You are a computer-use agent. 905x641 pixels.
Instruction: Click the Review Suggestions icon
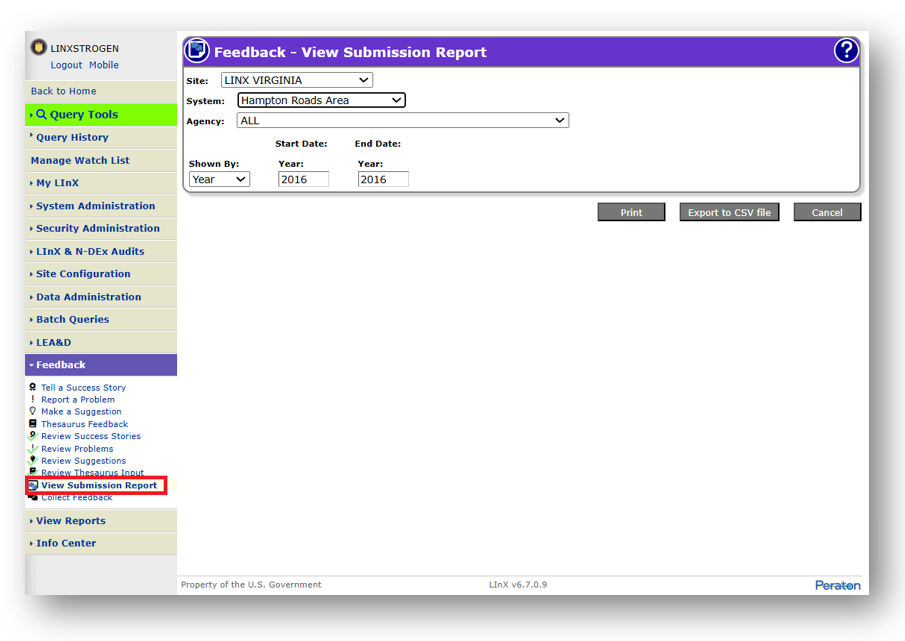[x=33, y=460]
